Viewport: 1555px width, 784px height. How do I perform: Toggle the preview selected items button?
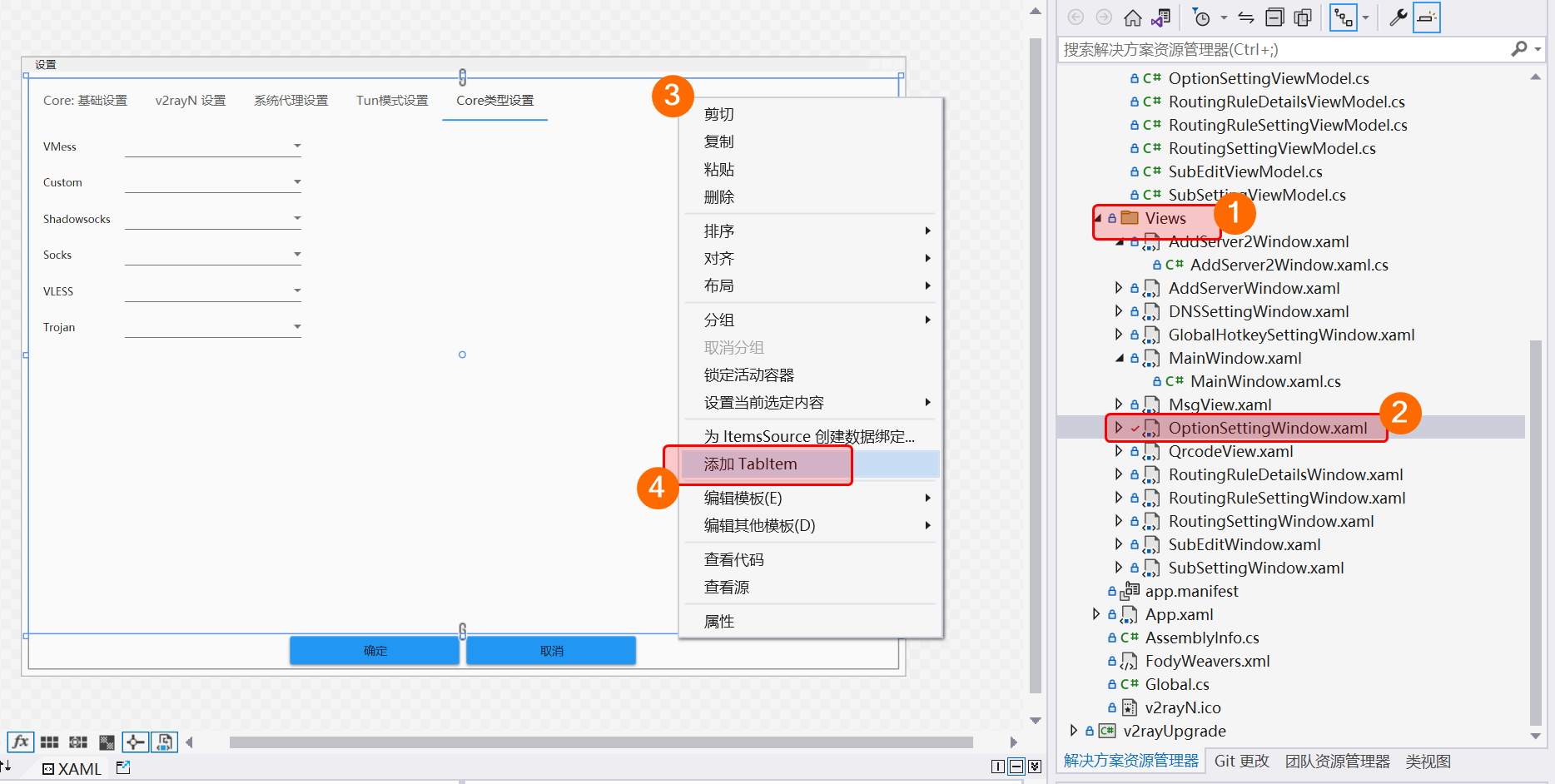1426,17
